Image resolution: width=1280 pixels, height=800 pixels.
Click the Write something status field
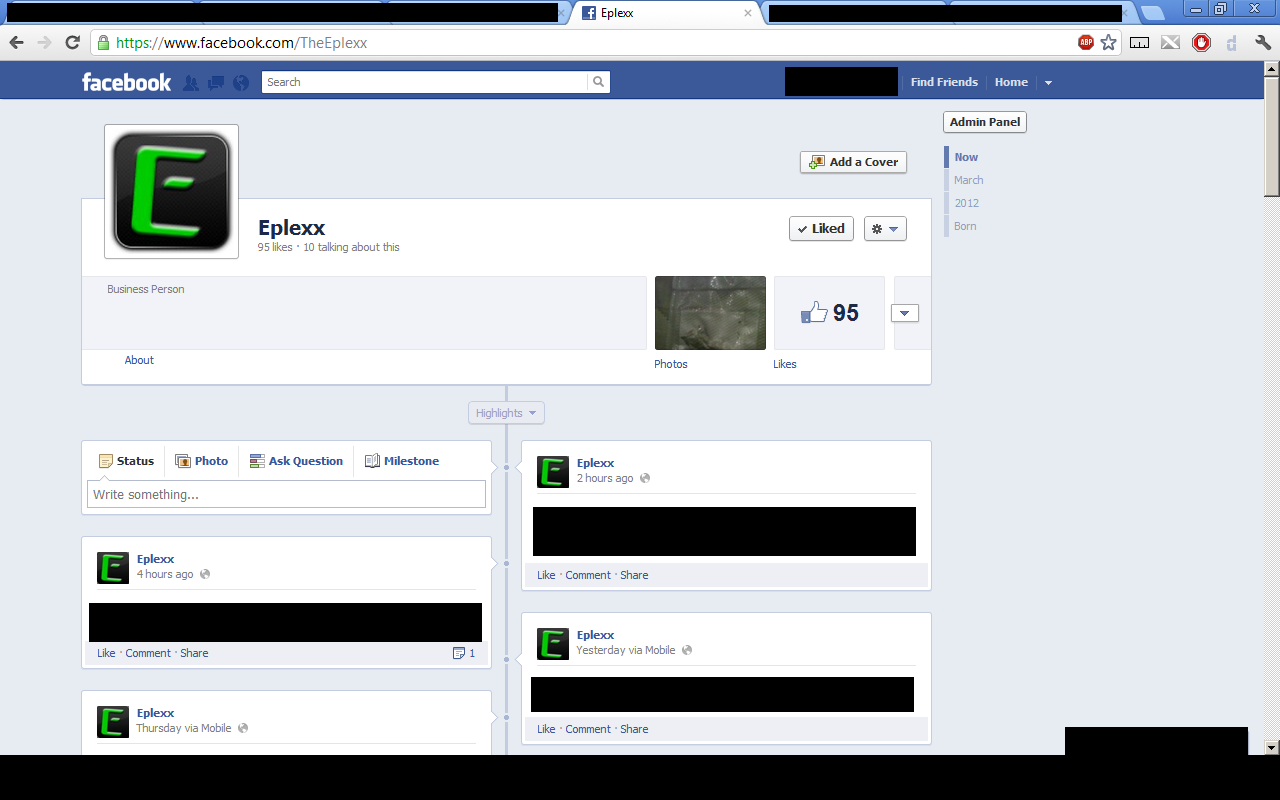pos(286,494)
